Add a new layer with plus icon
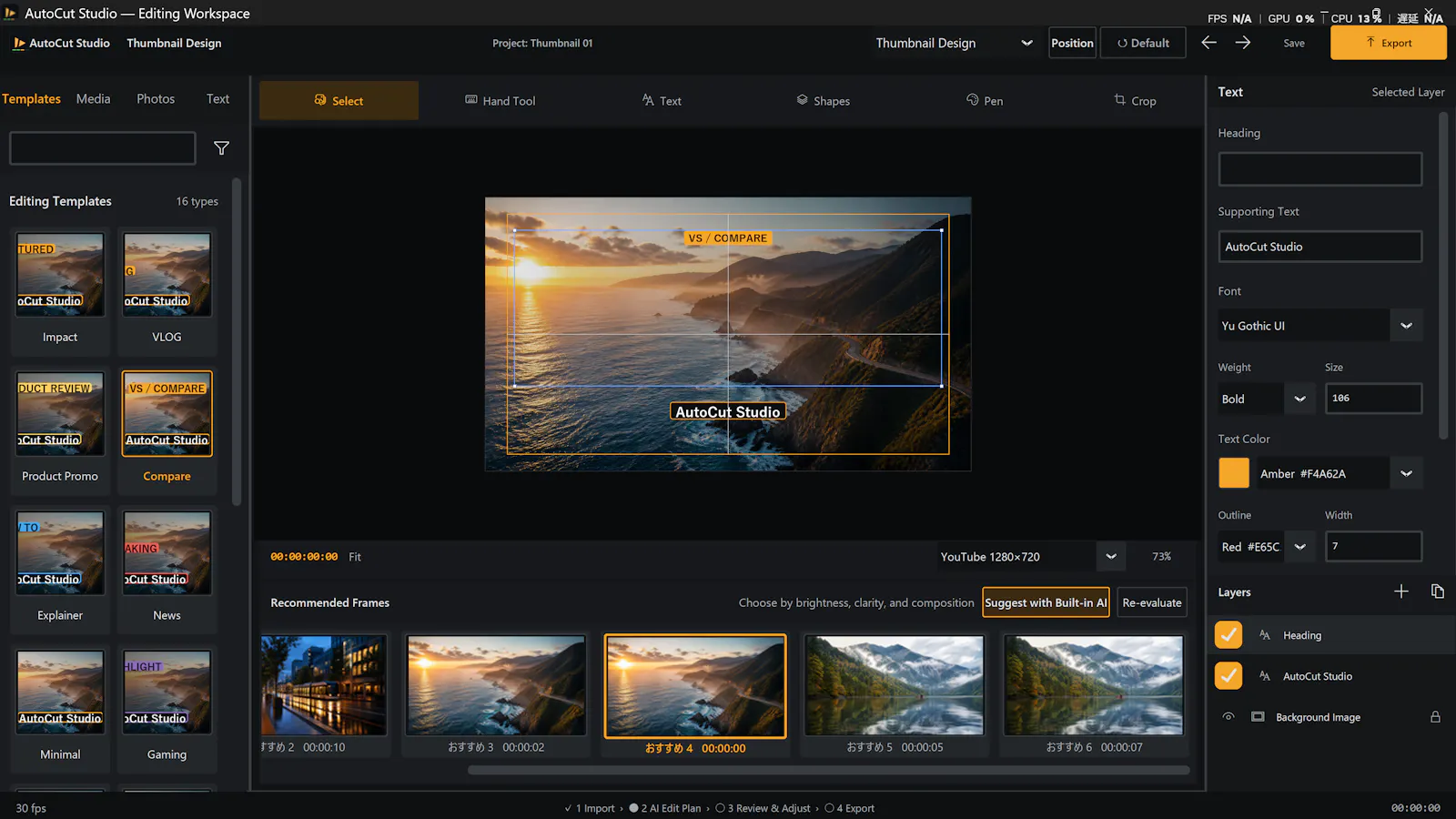This screenshot has height=819, width=1456. click(x=1401, y=591)
